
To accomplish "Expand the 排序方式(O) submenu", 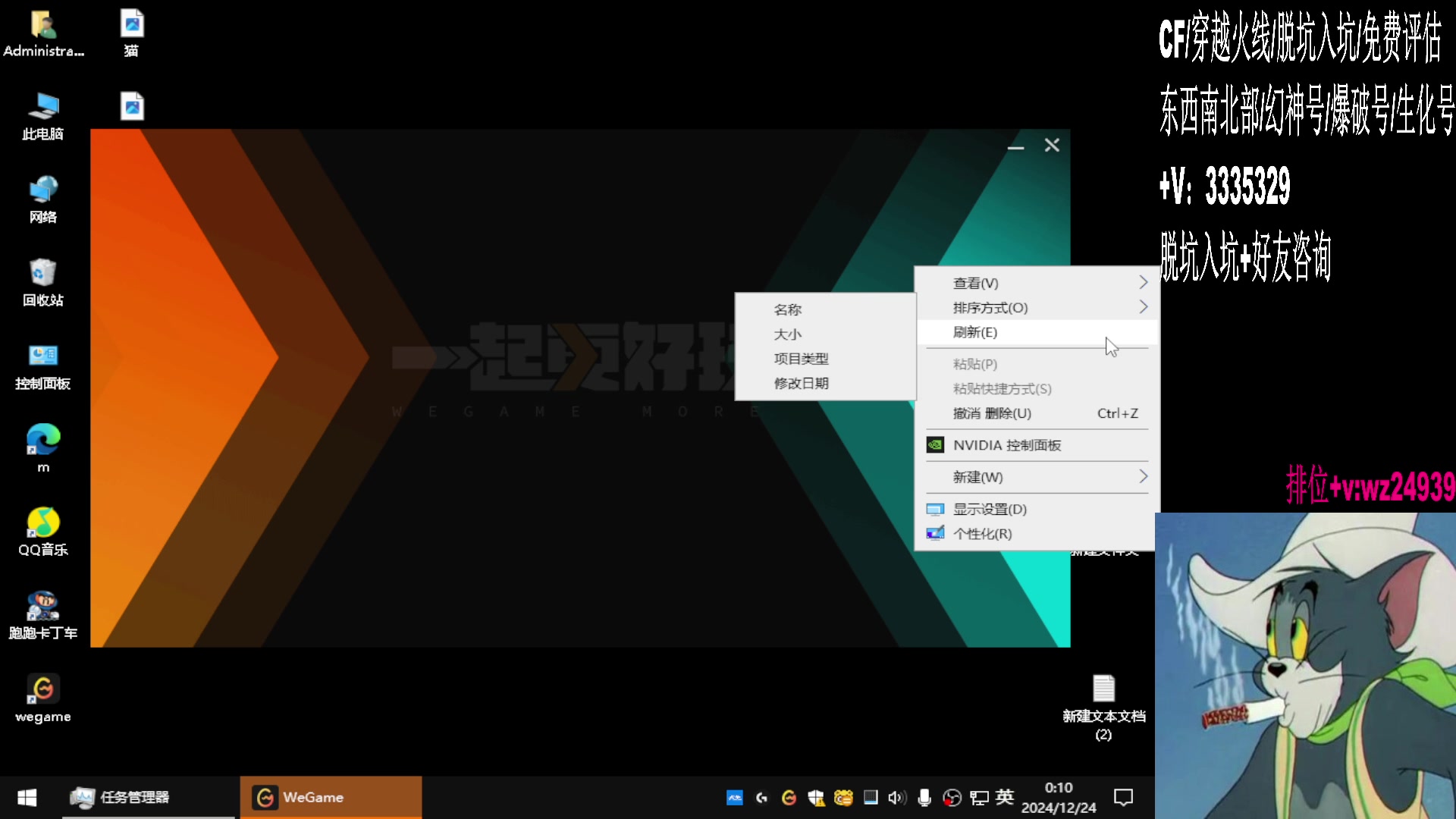I will 1037,308.
